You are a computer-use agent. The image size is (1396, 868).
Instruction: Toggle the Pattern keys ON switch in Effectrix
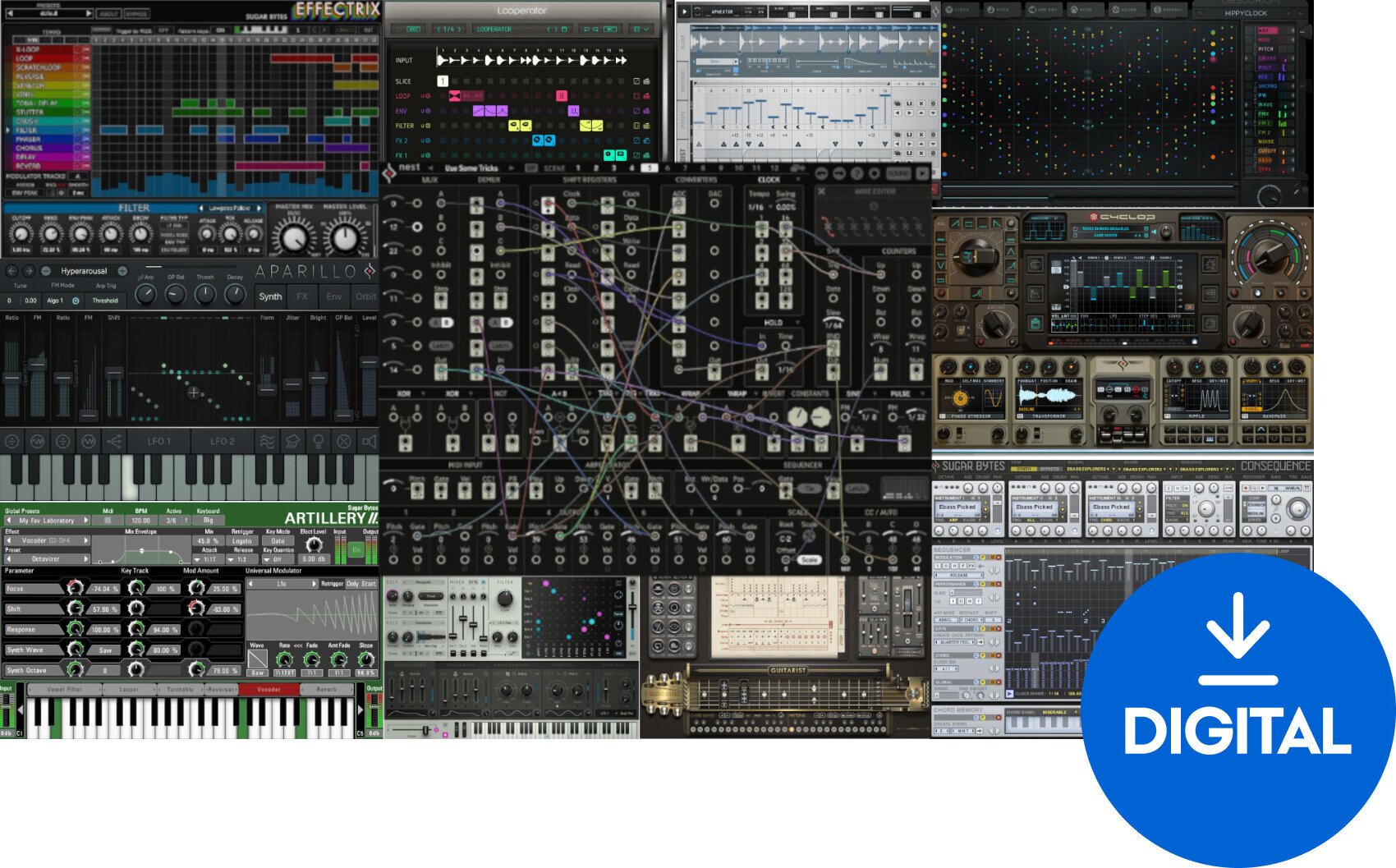click(220, 30)
